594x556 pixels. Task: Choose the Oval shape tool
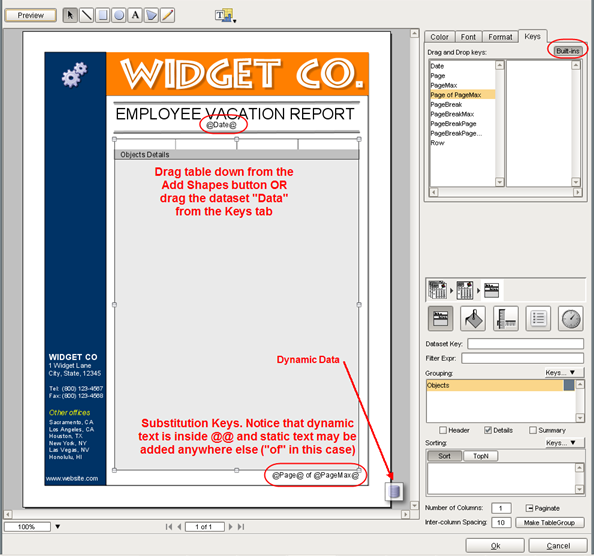119,15
